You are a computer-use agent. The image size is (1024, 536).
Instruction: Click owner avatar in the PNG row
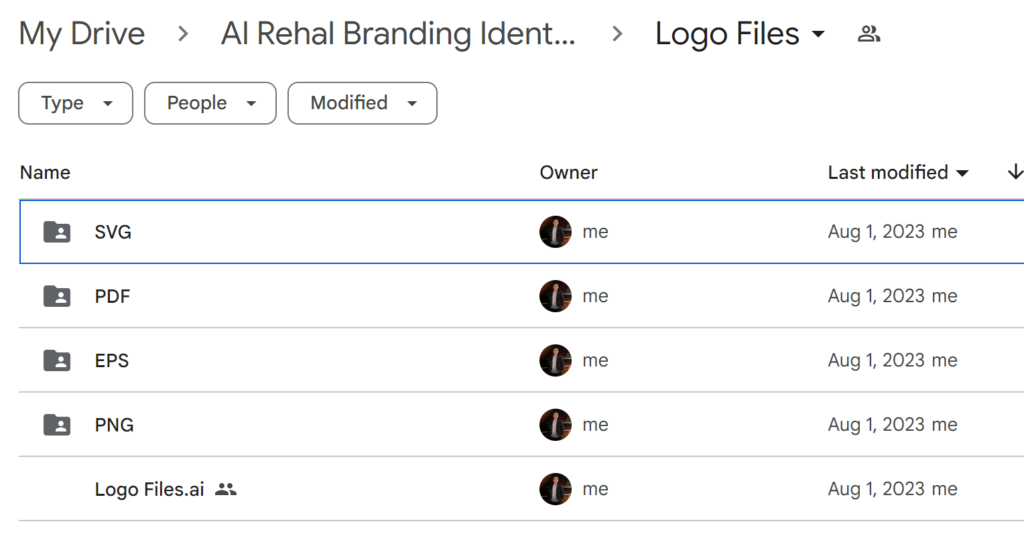coord(556,425)
